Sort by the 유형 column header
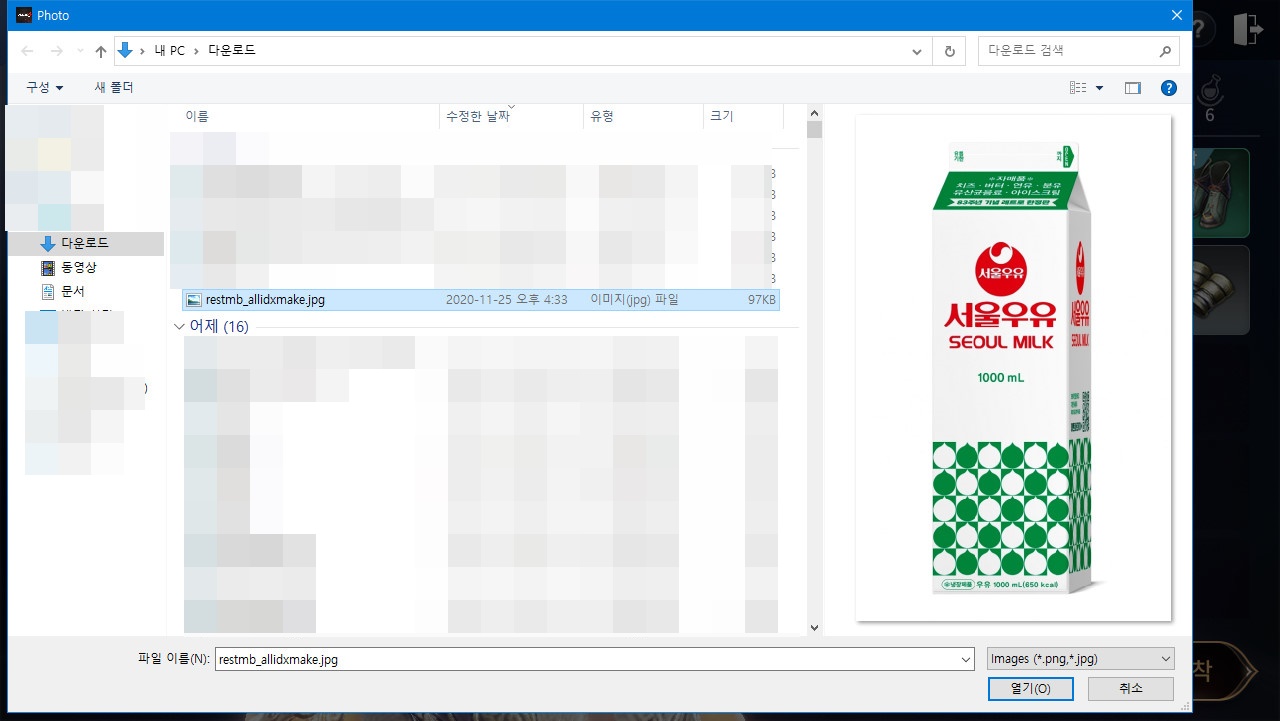This screenshot has height=721, width=1280. coord(602,117)
